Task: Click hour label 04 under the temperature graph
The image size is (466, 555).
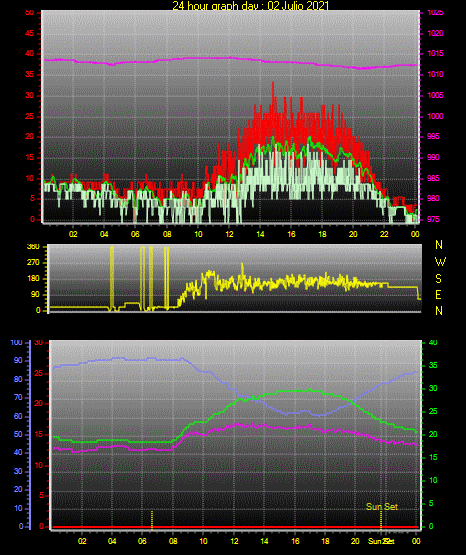Action: tap(112, 541)
